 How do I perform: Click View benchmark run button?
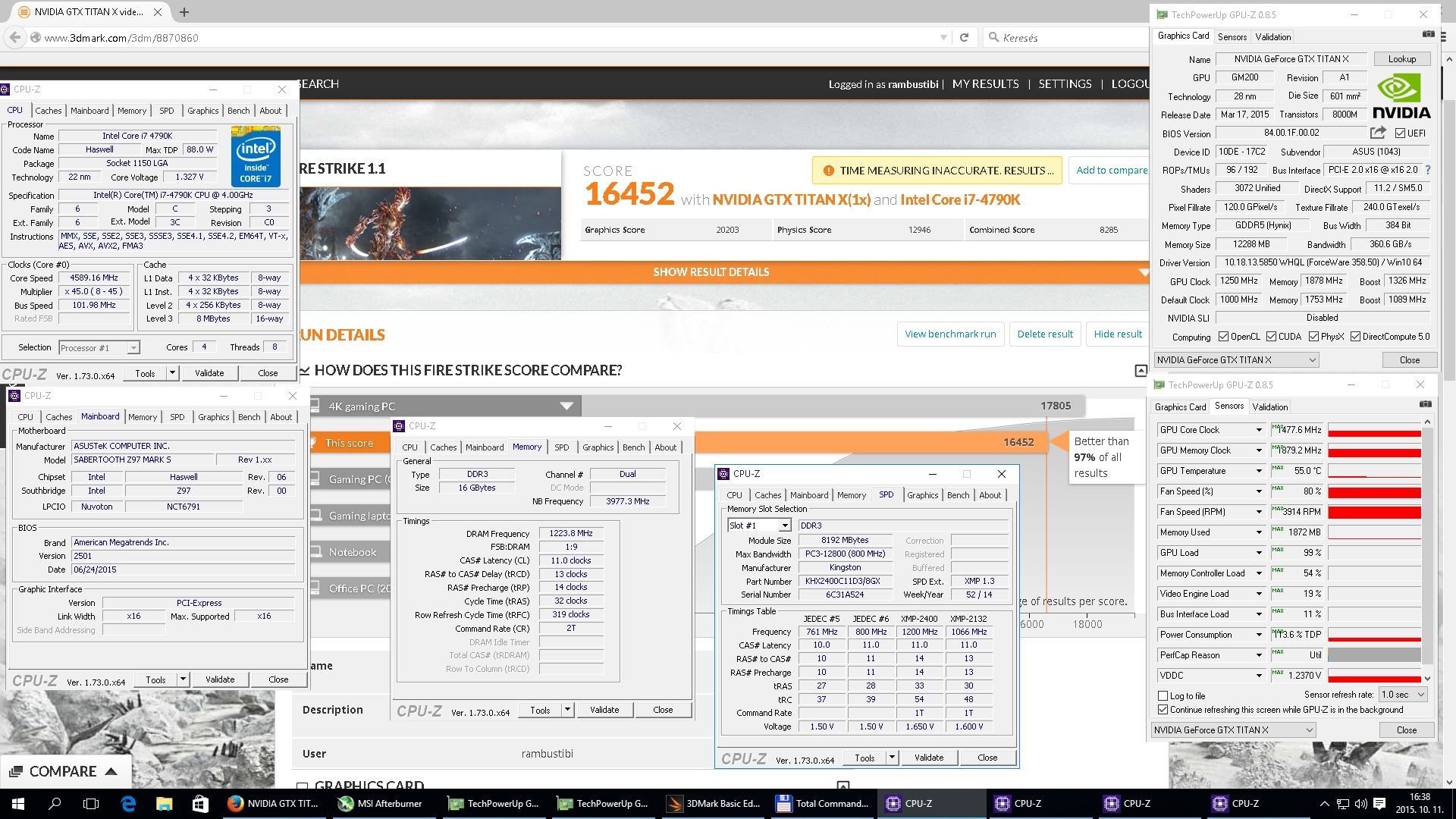pyautogui.click(x=950, y=334)
